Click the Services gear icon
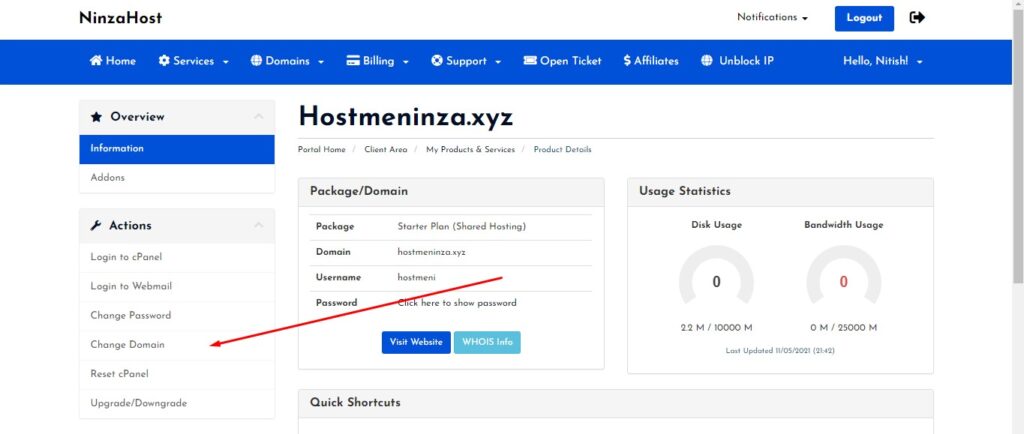Screen dimensions: 1024x434 click(x=164, y=61)
